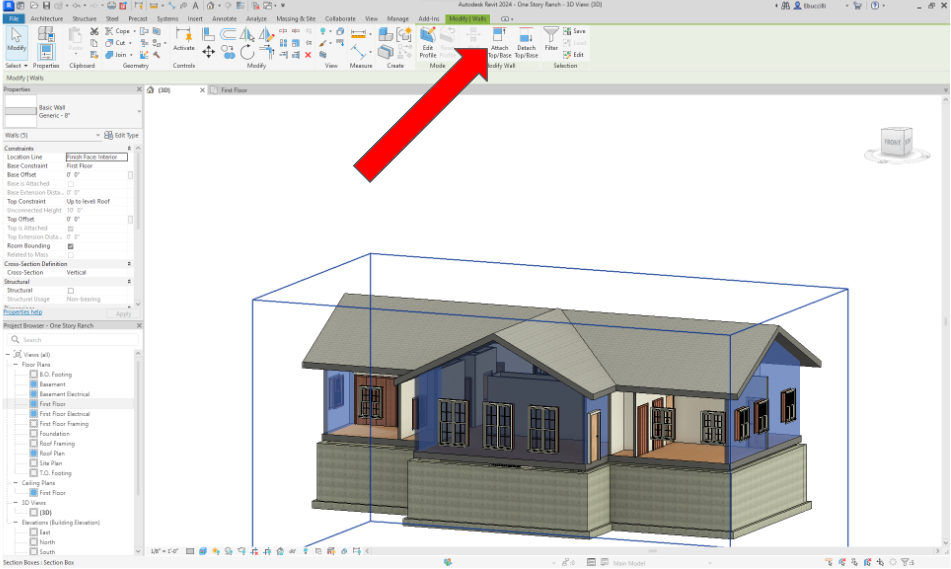Click the ViewCube FRONT face
This screenshot has height=569, width=951.
tap(892, 143)
